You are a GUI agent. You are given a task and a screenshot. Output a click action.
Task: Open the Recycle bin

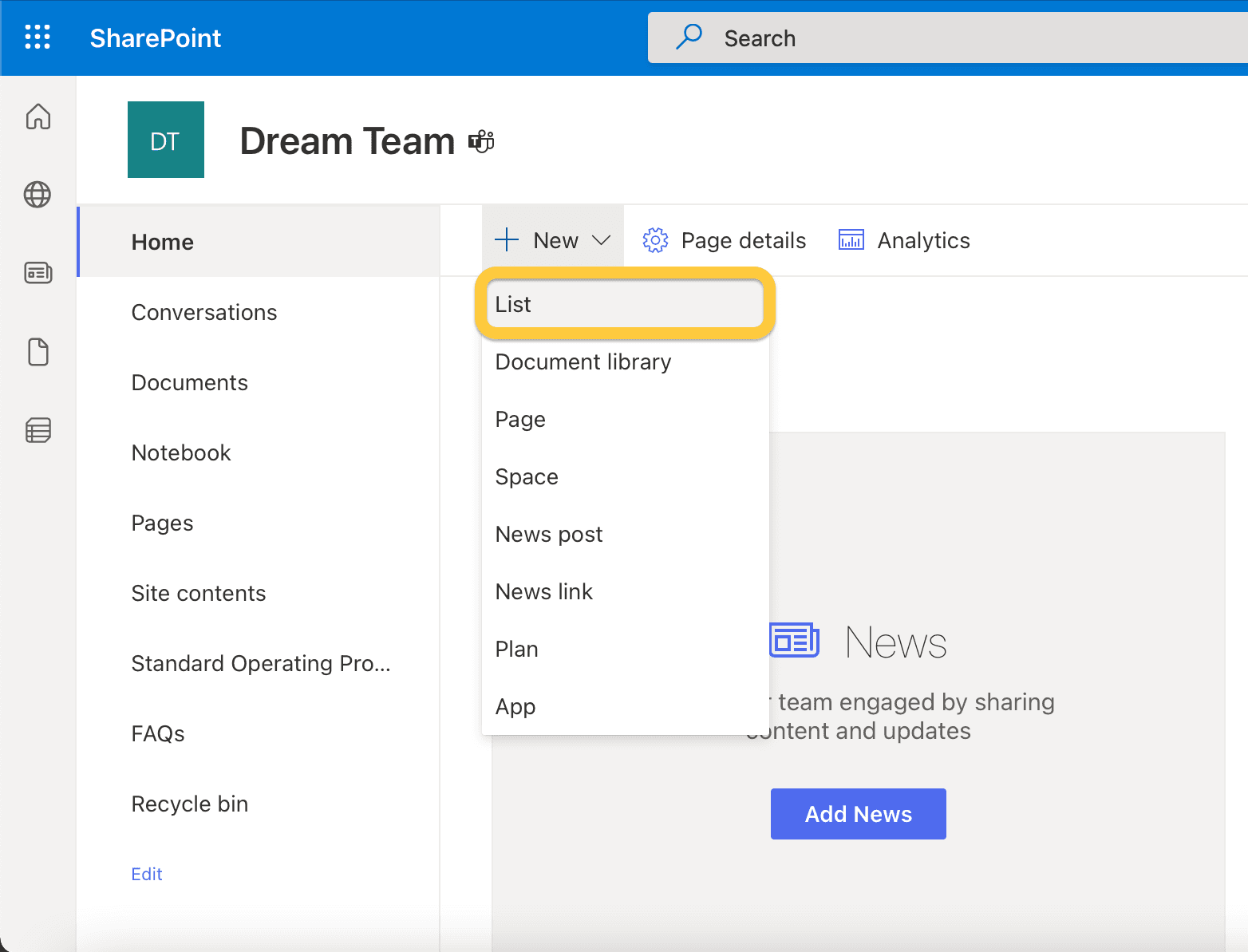(189, 804)
